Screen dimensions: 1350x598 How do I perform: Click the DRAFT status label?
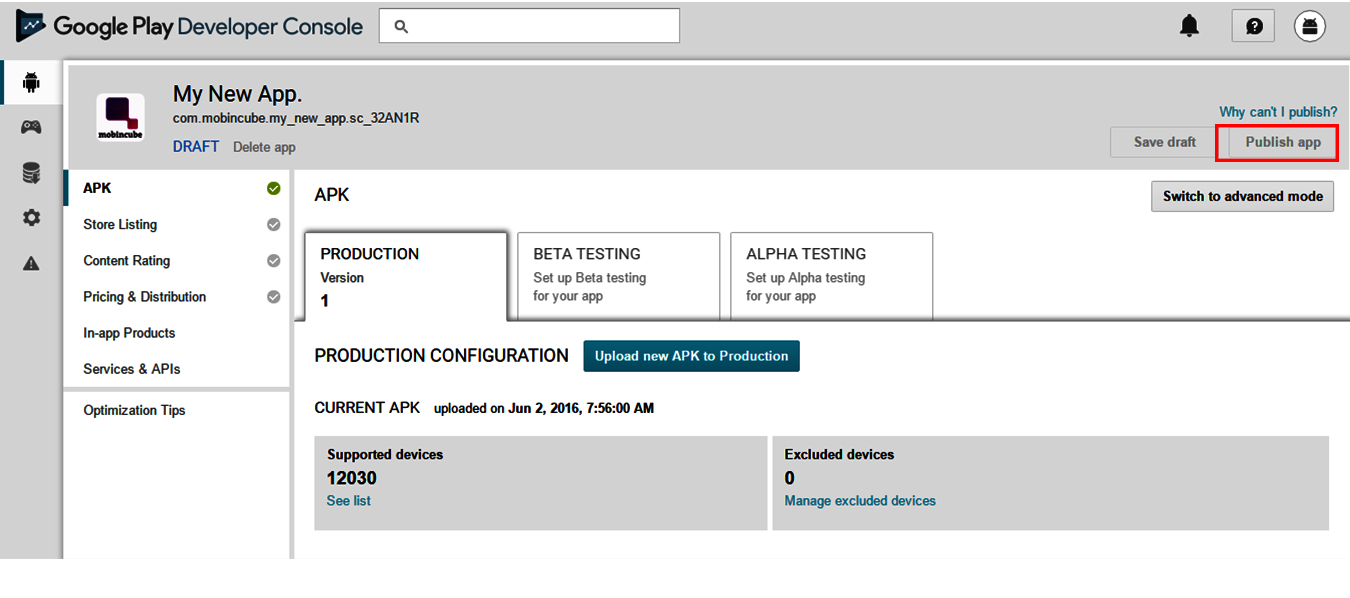(x=196, y=147)
